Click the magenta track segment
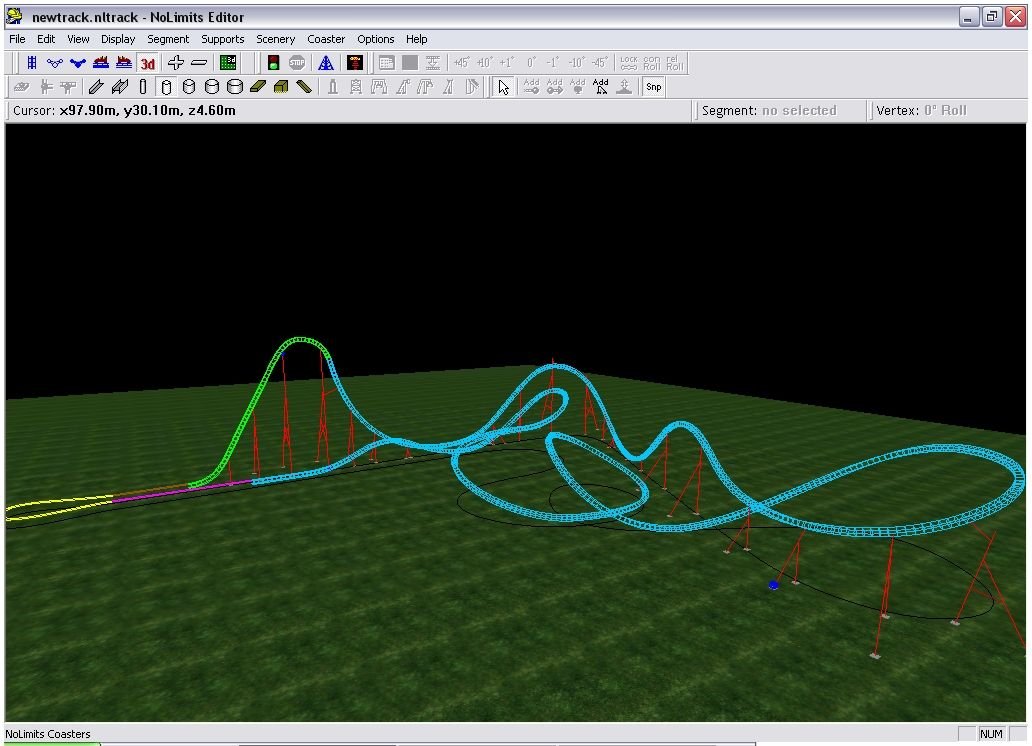This screenshot has height=746, width=1032. (182, 491)
